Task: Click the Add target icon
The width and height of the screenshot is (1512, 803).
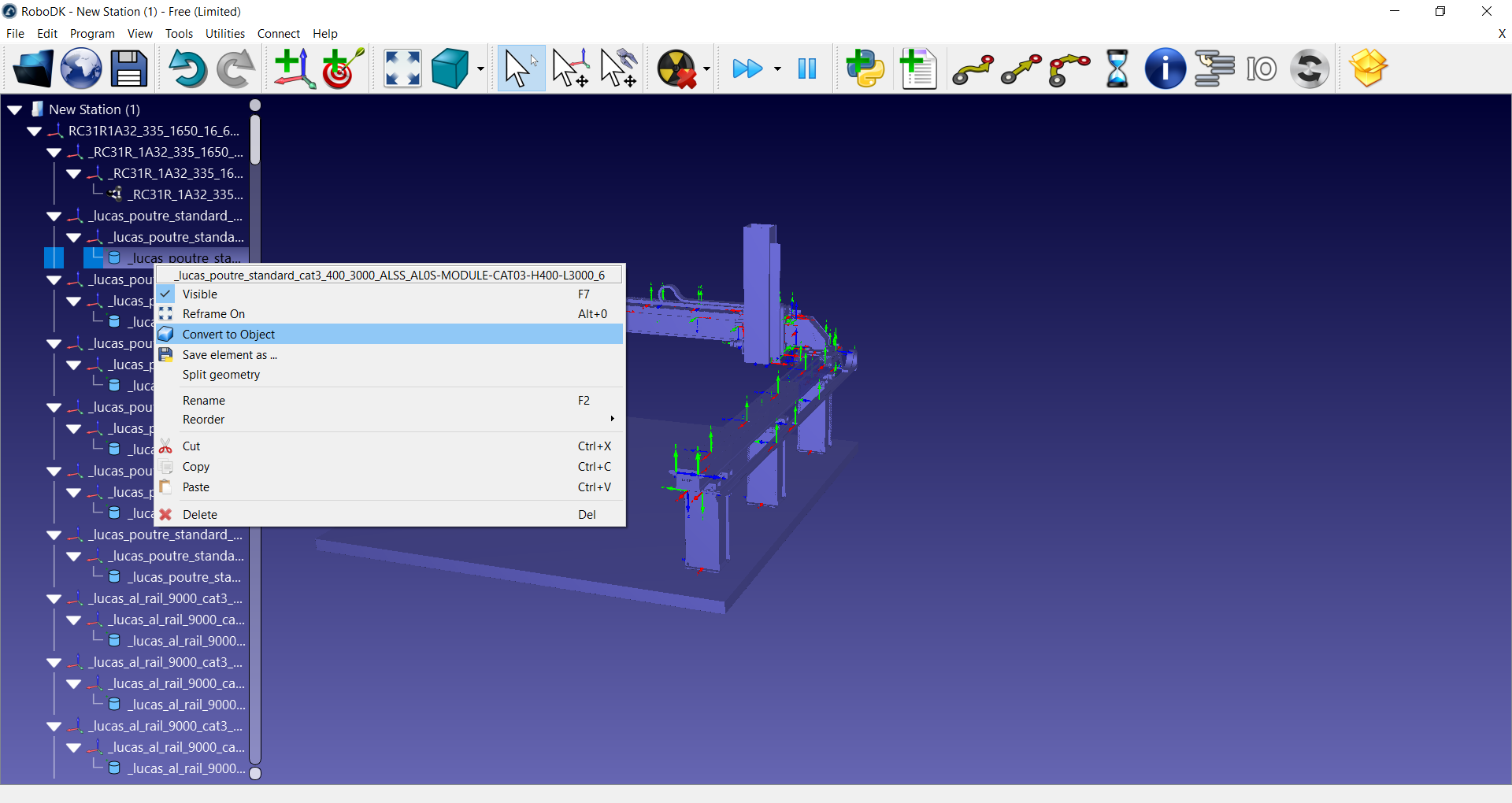Action: coord(342,69)
